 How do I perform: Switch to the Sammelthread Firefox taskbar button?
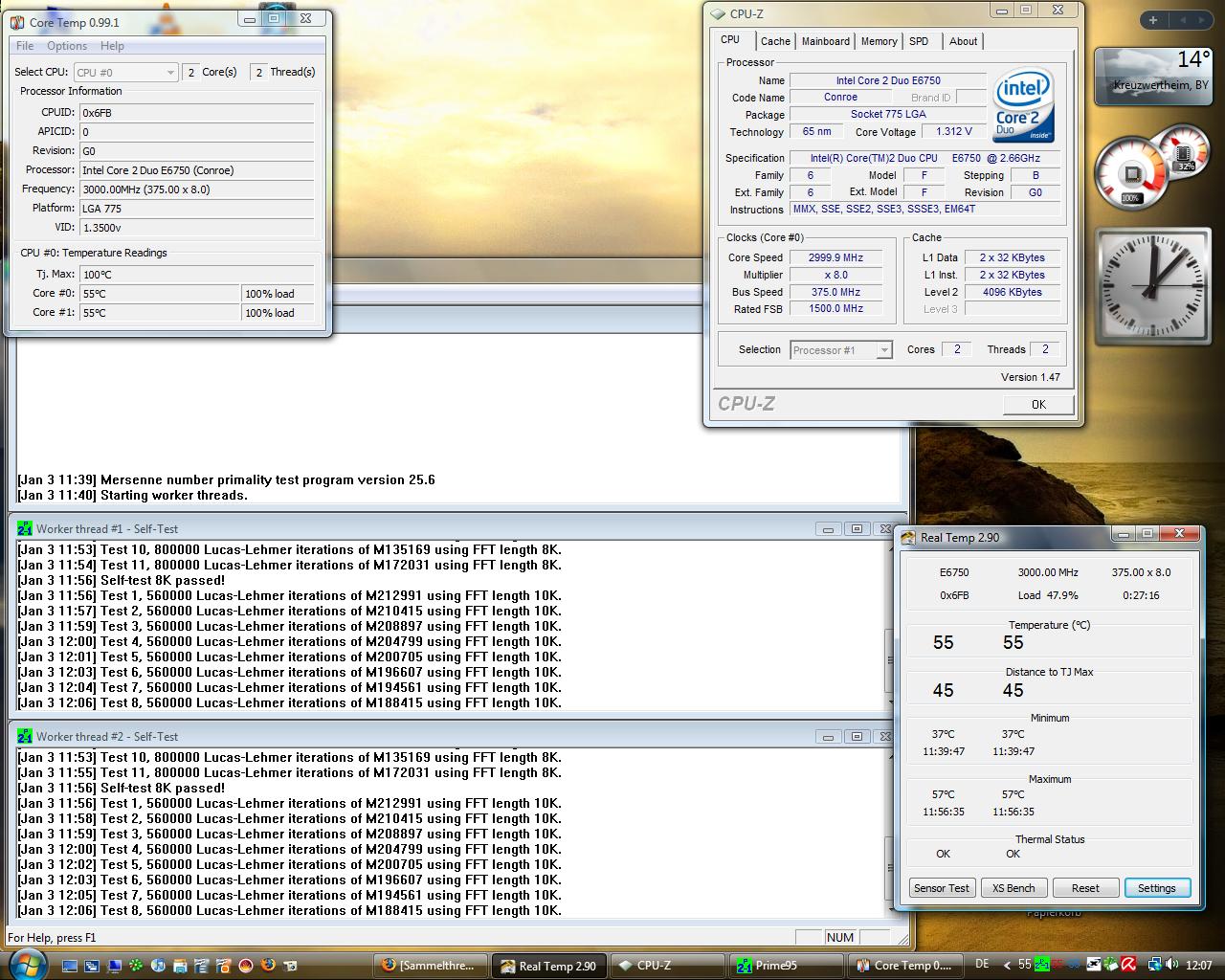click(x=430, y=966)
